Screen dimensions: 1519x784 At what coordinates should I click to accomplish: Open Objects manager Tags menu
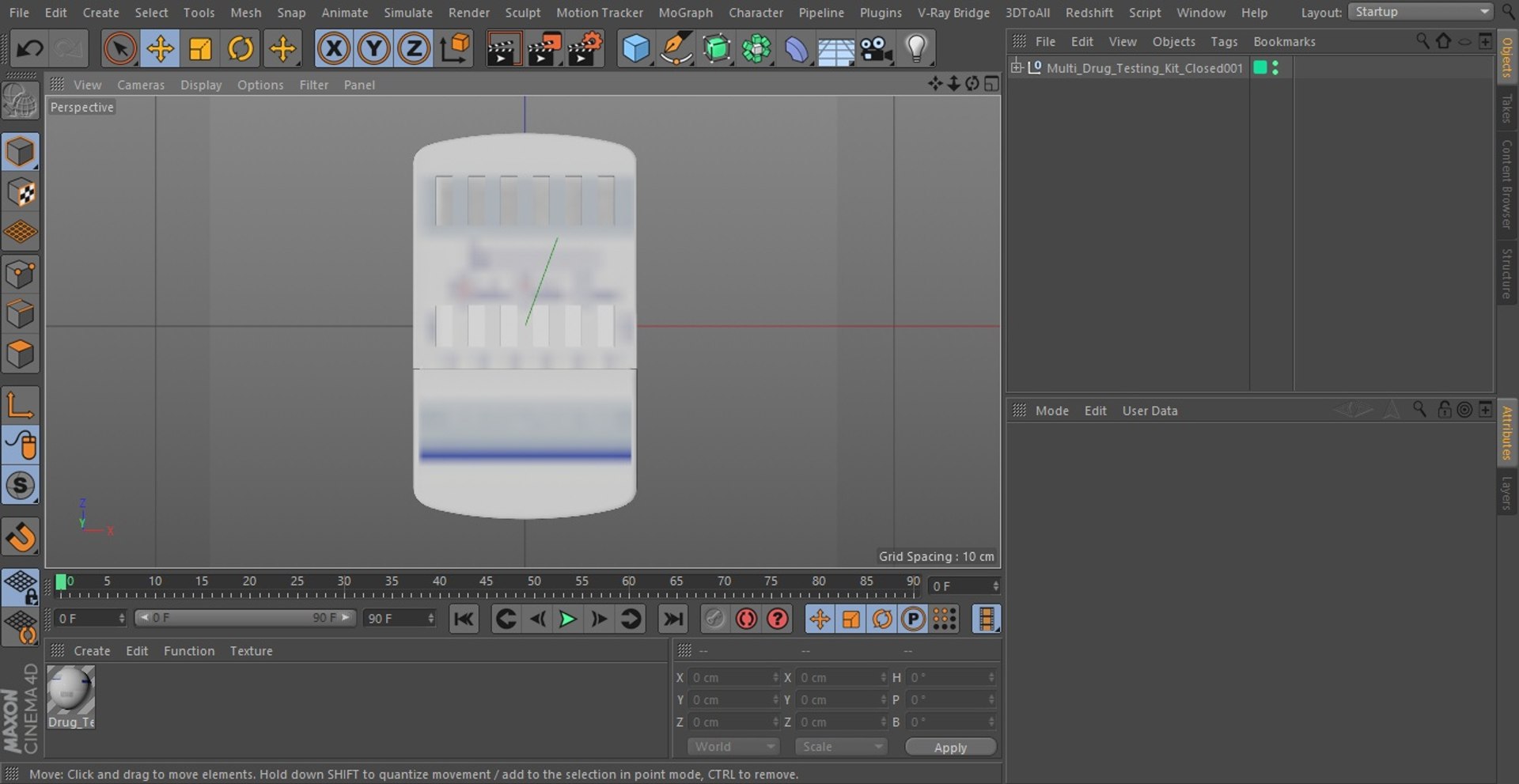1224,42
